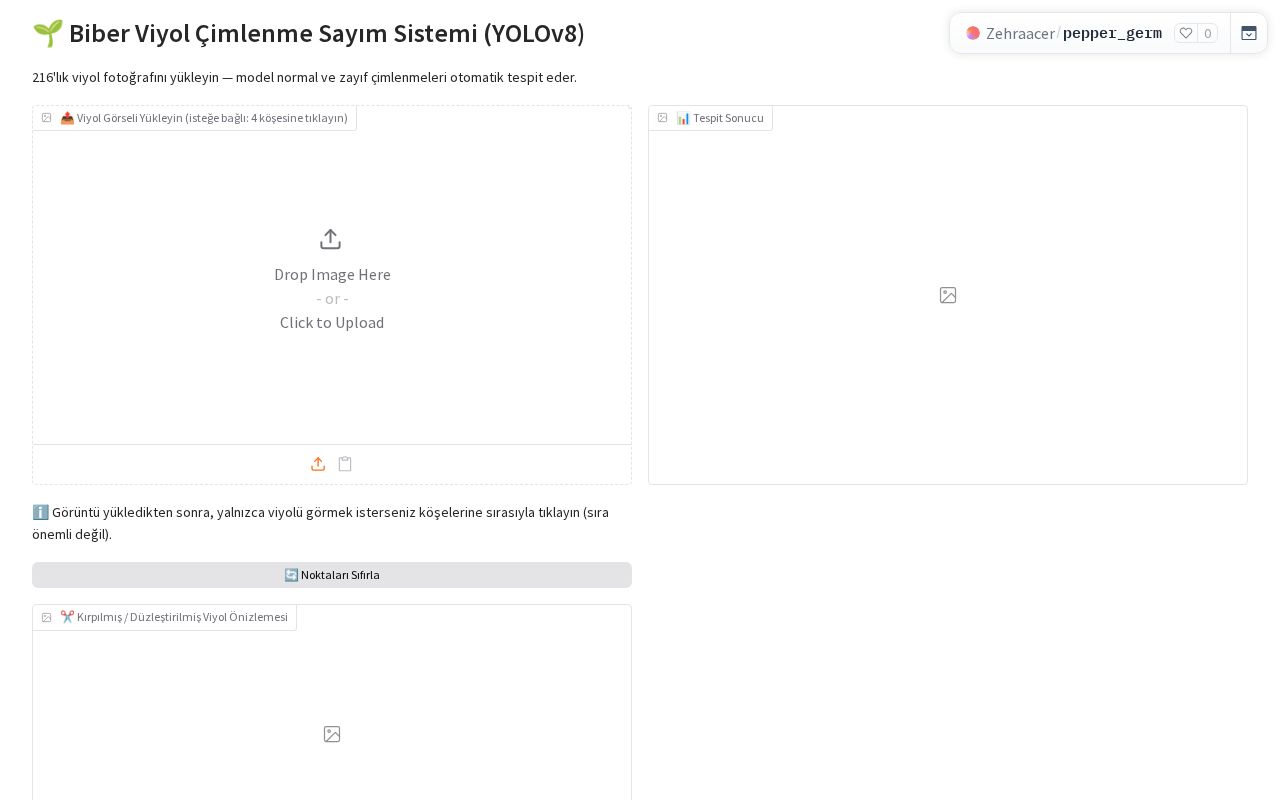The width and height of the screenshot is (1280, 800).
Task: Click the Zehraacer avatar icon
Action: pyautogui.click(x=973, y=33)
